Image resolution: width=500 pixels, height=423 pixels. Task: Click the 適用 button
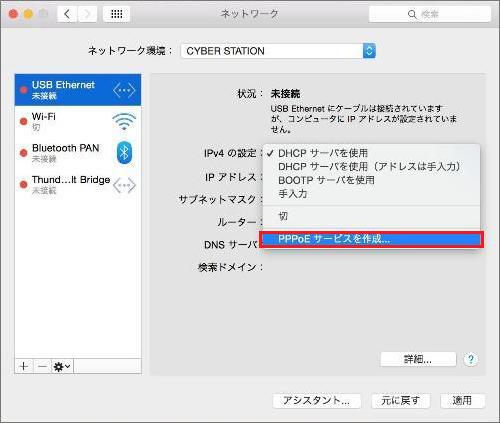point(462,400)
